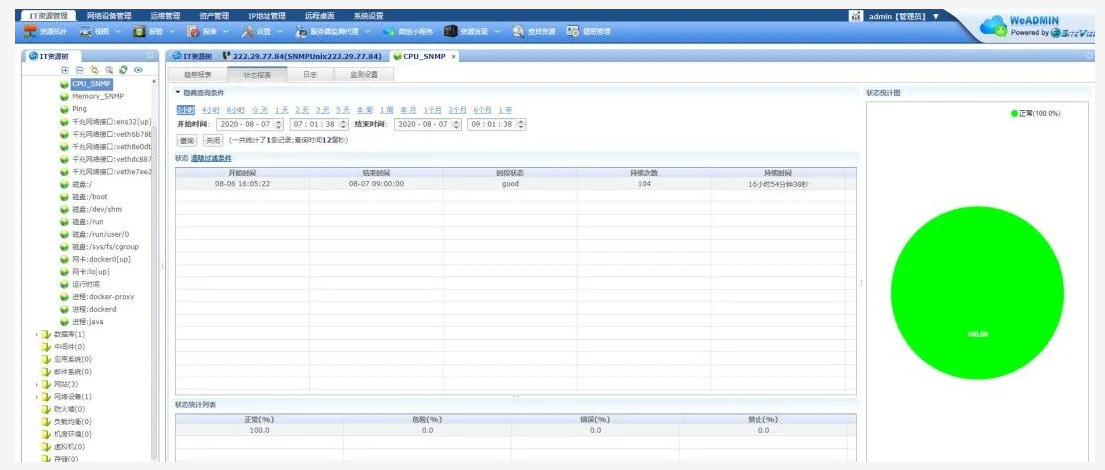The width and height of the screenshot is (1105, 470).
Task: Click the magnifier search icon in tree toolbar
Action: click(109, 70)
